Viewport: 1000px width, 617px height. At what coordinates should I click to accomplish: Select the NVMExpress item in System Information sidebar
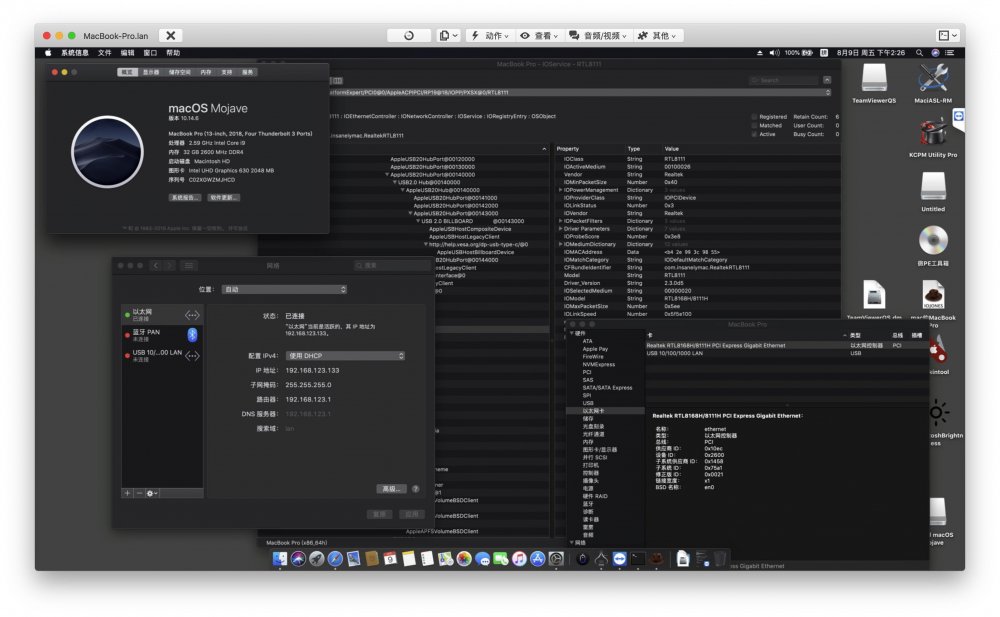click(598, 364)
